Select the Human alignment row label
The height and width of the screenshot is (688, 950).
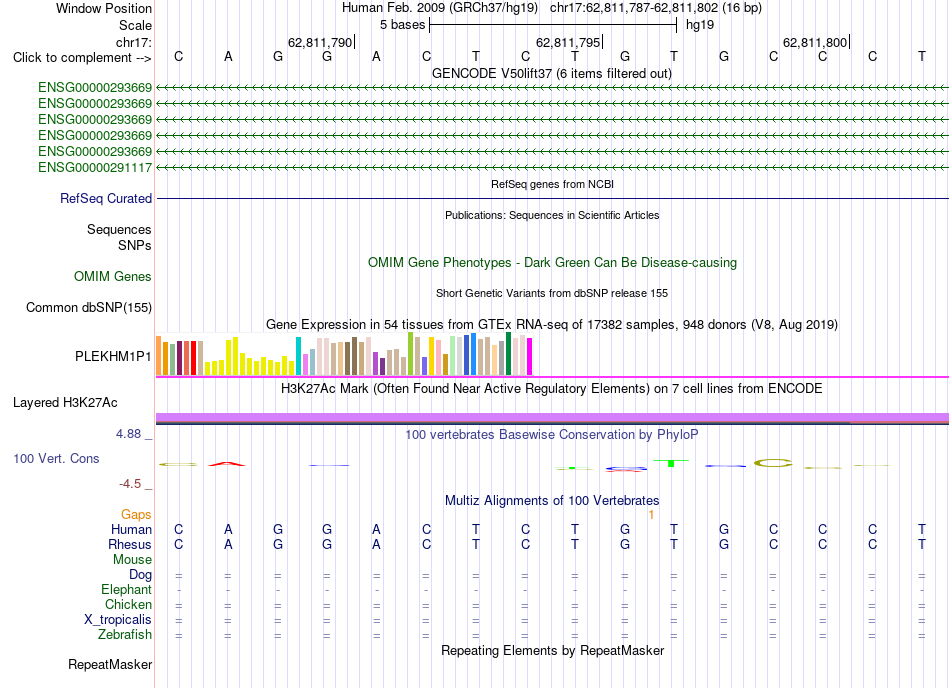(x=131, y=529)
